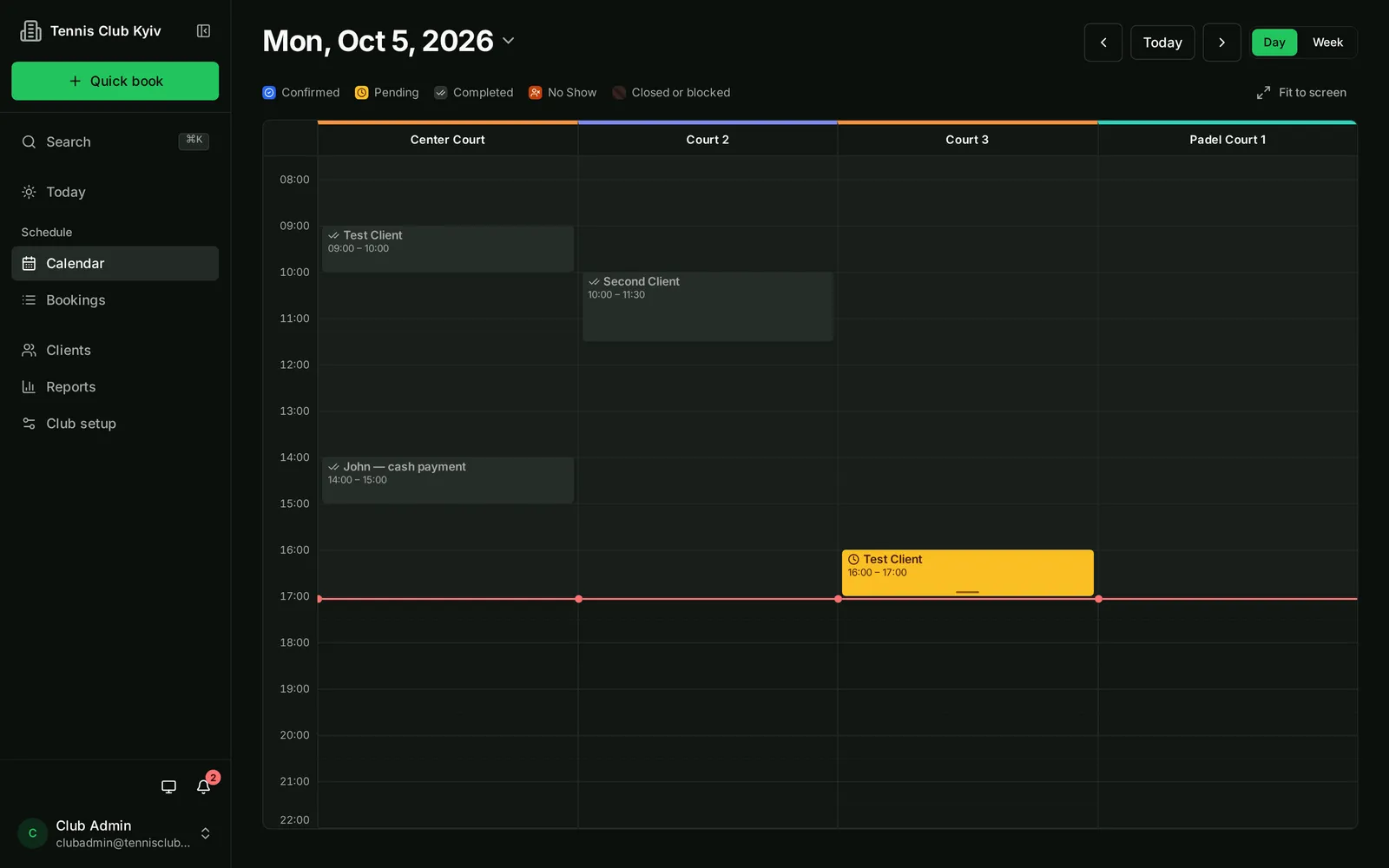Click the monitor display icon

(x=168, y=786)
